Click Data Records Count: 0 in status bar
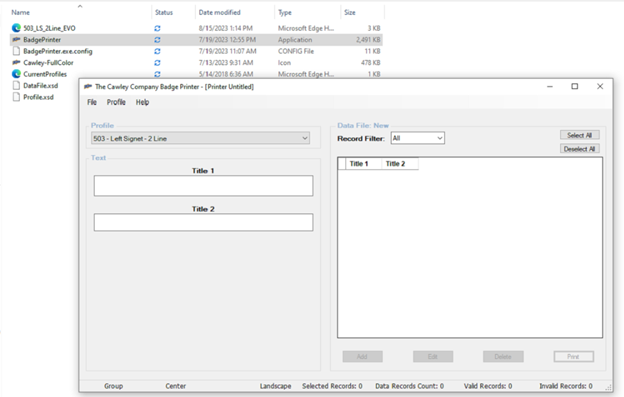624x397 pixels. click(410, 386)
